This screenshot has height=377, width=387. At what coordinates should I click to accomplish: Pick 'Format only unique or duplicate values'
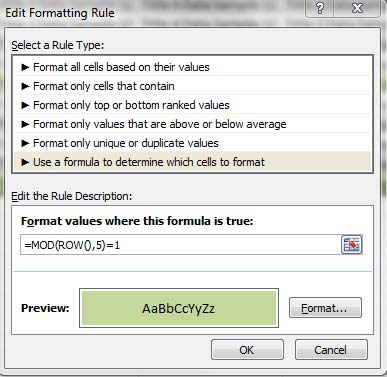click(x=192, y=143)
